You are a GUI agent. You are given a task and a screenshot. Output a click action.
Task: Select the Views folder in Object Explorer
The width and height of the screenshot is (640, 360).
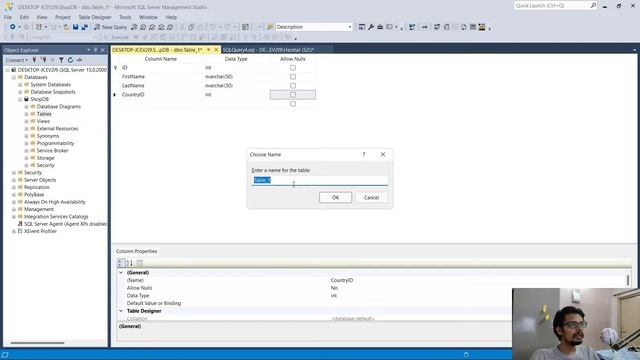[x=43, y=121]
